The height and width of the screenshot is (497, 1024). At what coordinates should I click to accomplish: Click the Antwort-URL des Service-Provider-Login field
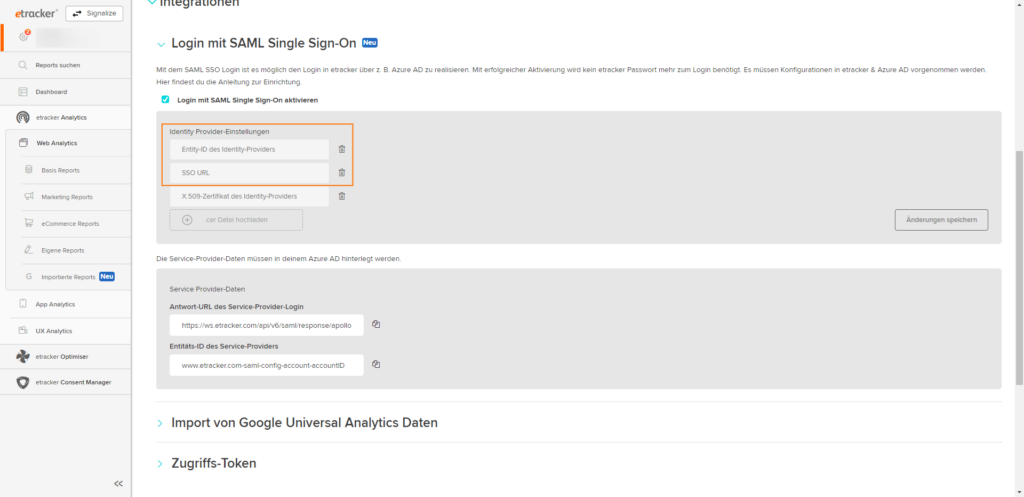click(x=266, y=325)
